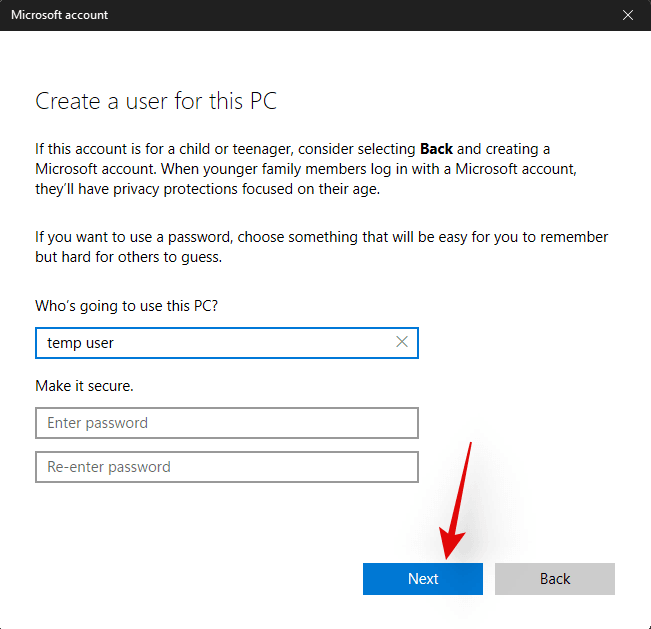Click the "Microsoft account" window title text
The height and width of the screenshot is (629, 651).
(59, 15)
